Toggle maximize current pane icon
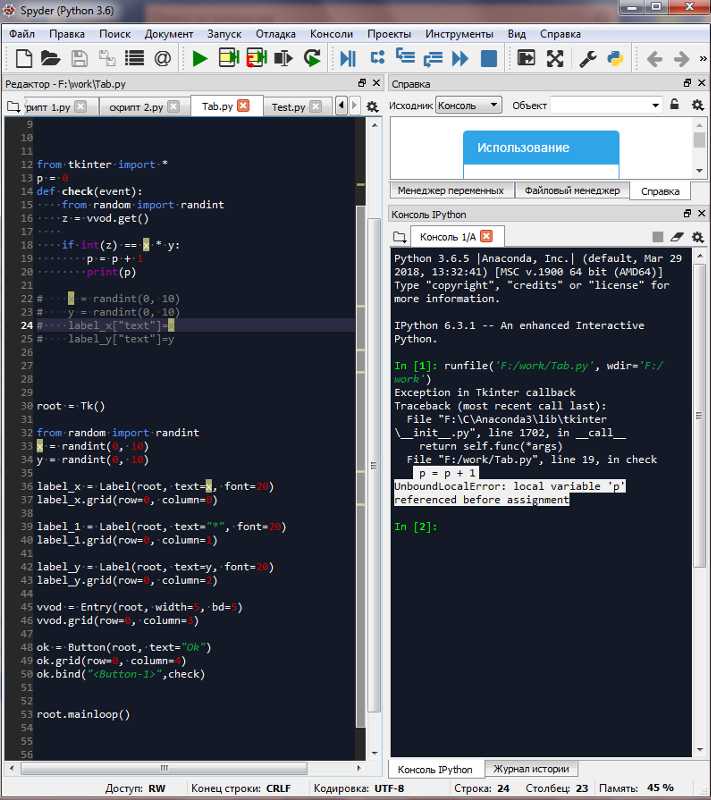 click(x=527, y=59)
